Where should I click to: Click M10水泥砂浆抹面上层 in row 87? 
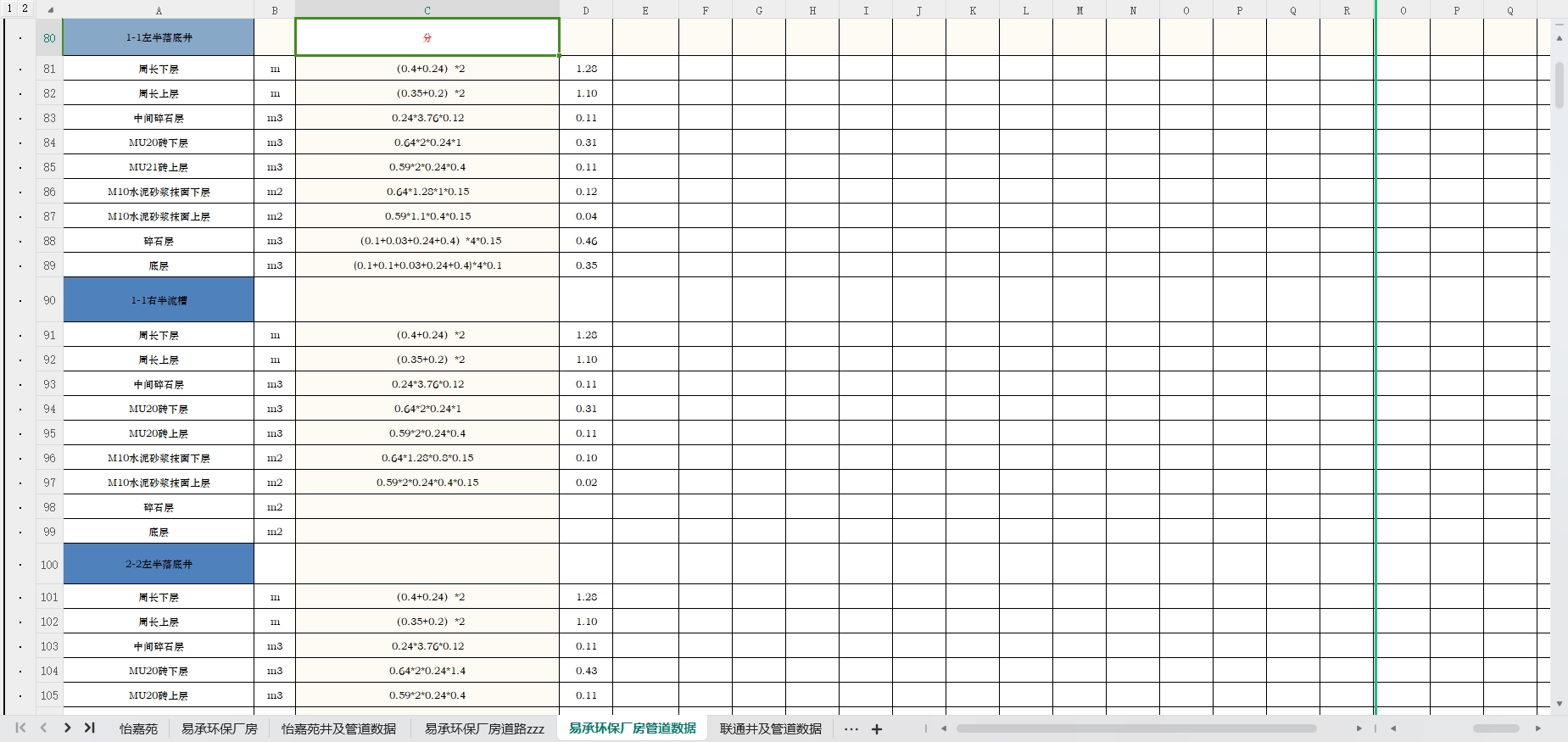159,216
